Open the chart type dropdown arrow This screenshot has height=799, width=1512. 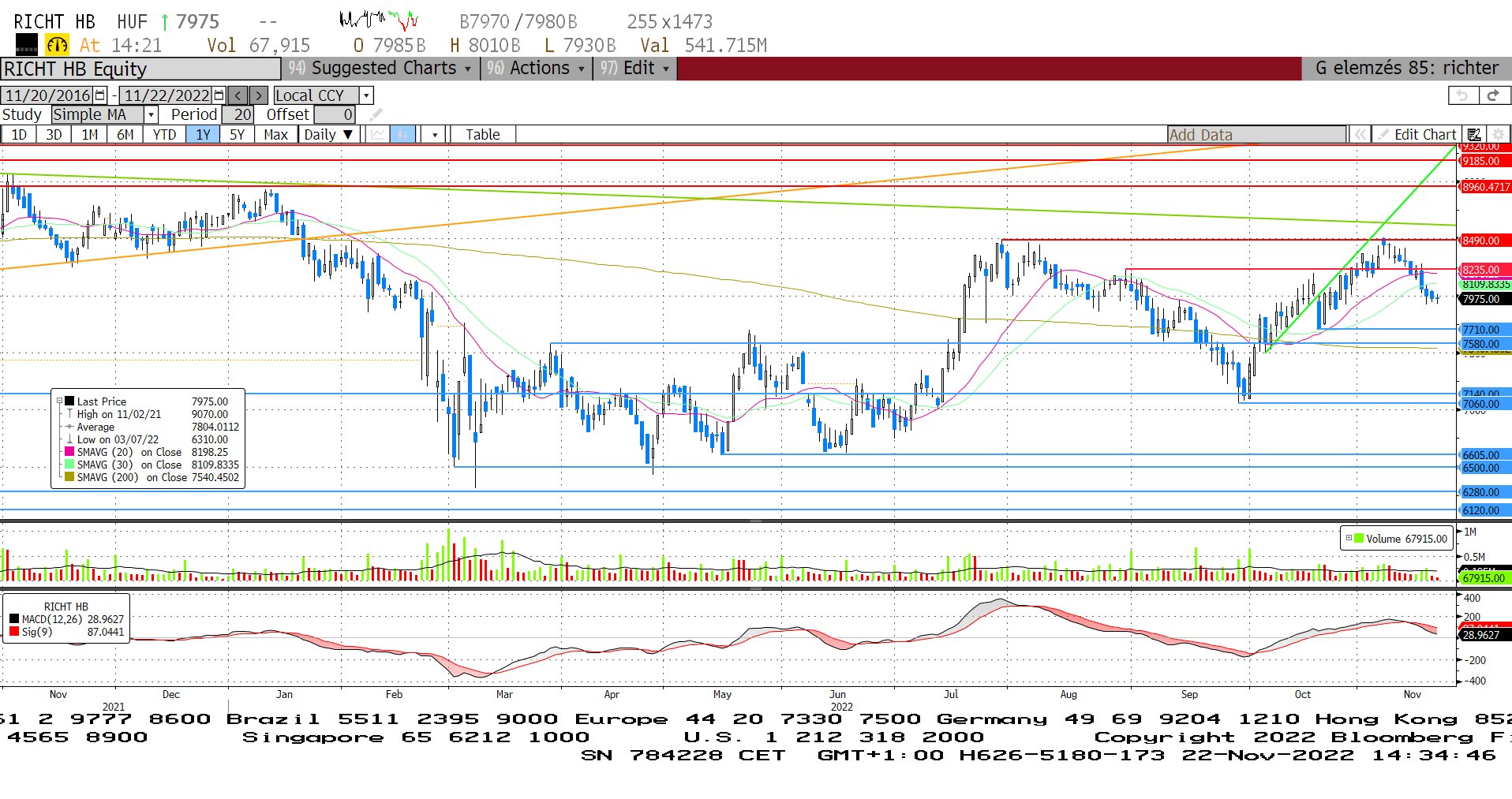(435, 135)
